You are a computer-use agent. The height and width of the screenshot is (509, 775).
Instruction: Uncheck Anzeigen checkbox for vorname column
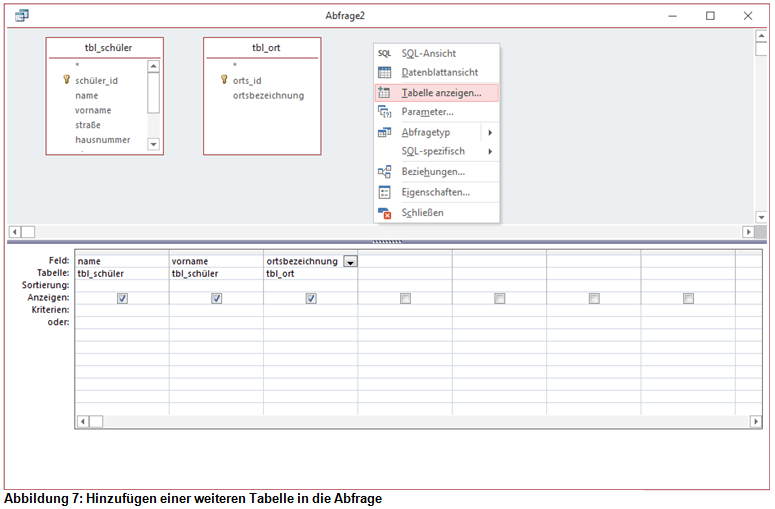(216, 298)
